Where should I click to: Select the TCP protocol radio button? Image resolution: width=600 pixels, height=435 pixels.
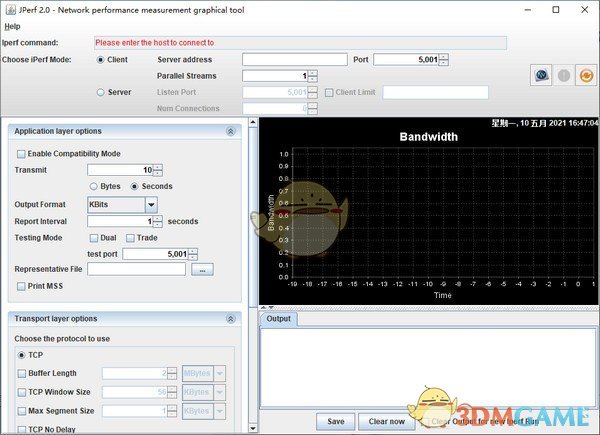point(21,355)
